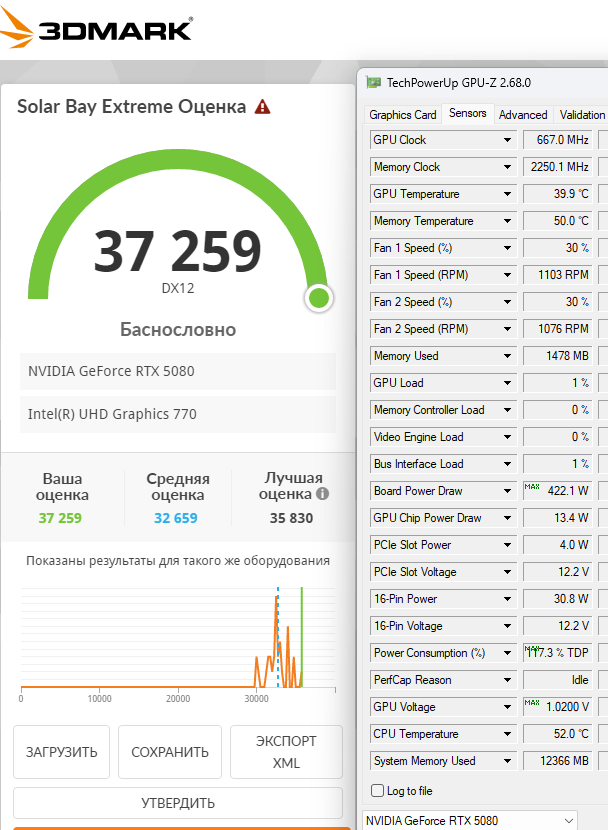The width and height of the screenshot is (608, 830).
Task: Open the Advanced tab in GPU-Z
Action: point(523,115)
